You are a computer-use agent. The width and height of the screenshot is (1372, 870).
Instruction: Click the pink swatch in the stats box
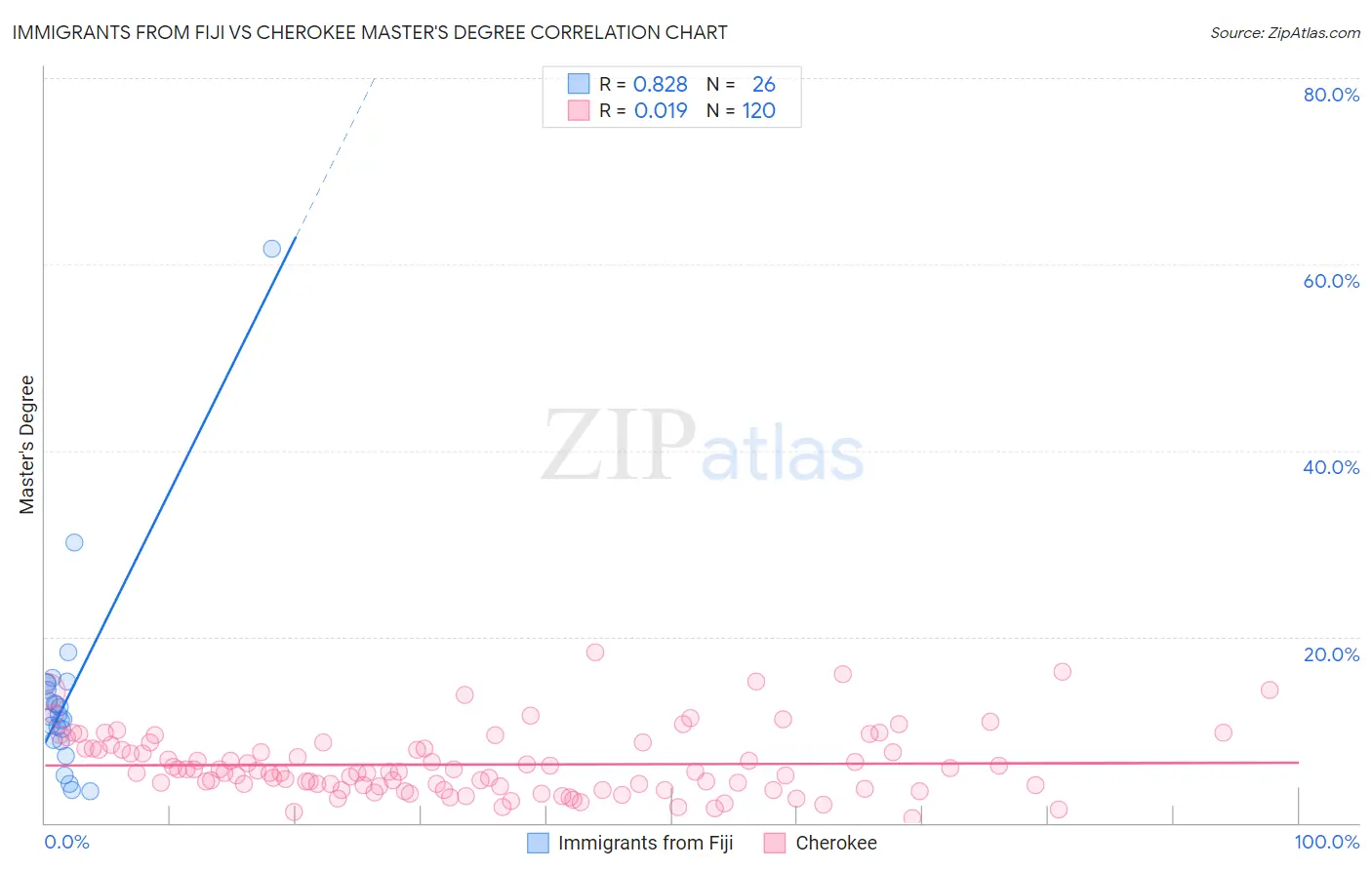[x=579, y=110]
